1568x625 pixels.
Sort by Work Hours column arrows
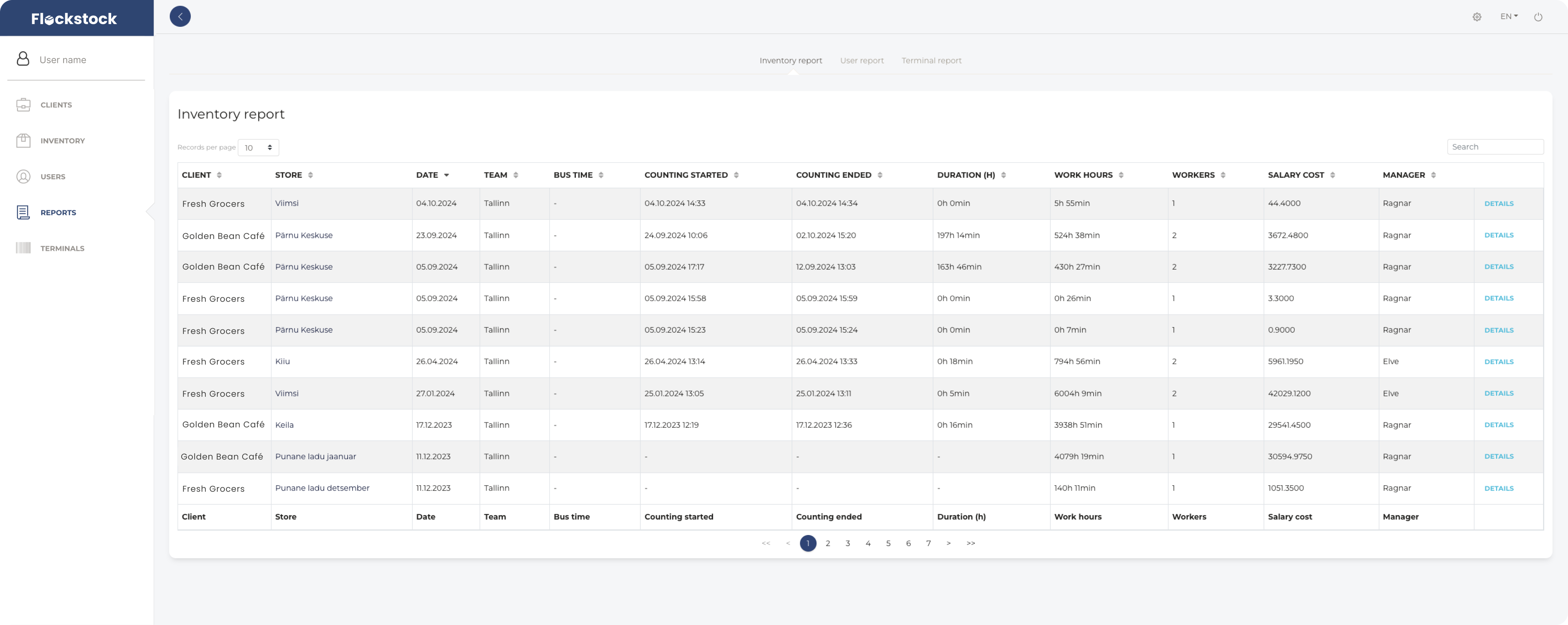[1121, 175]
